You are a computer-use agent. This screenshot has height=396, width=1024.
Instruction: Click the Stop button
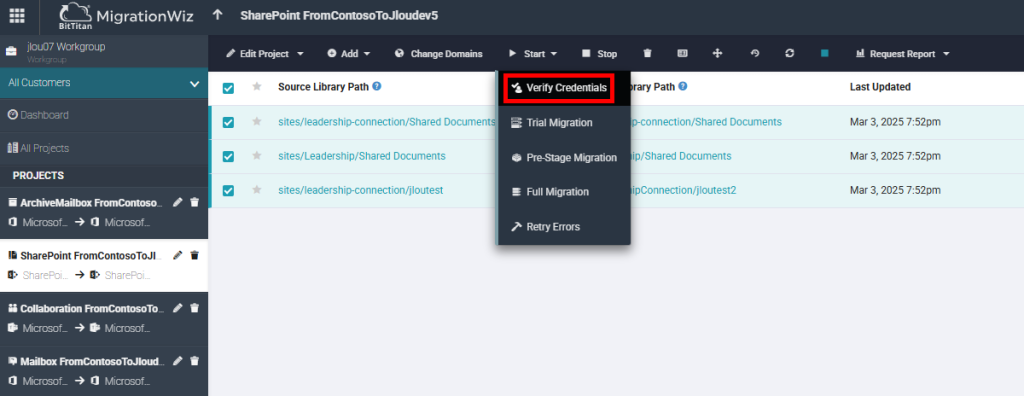[600, 54]
